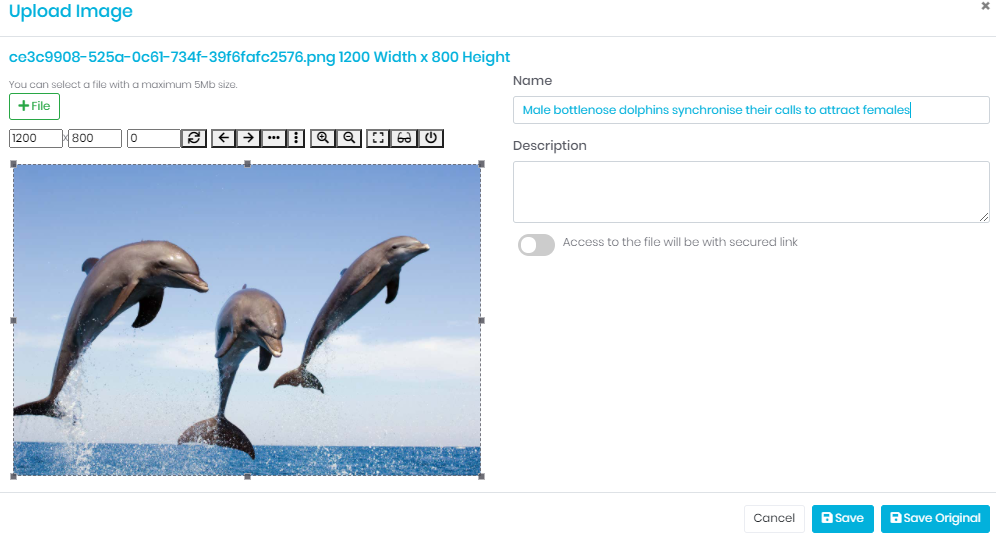Click the vertical three-dots flip button
This screenshot has width=996, height=536.
point(296,138)
